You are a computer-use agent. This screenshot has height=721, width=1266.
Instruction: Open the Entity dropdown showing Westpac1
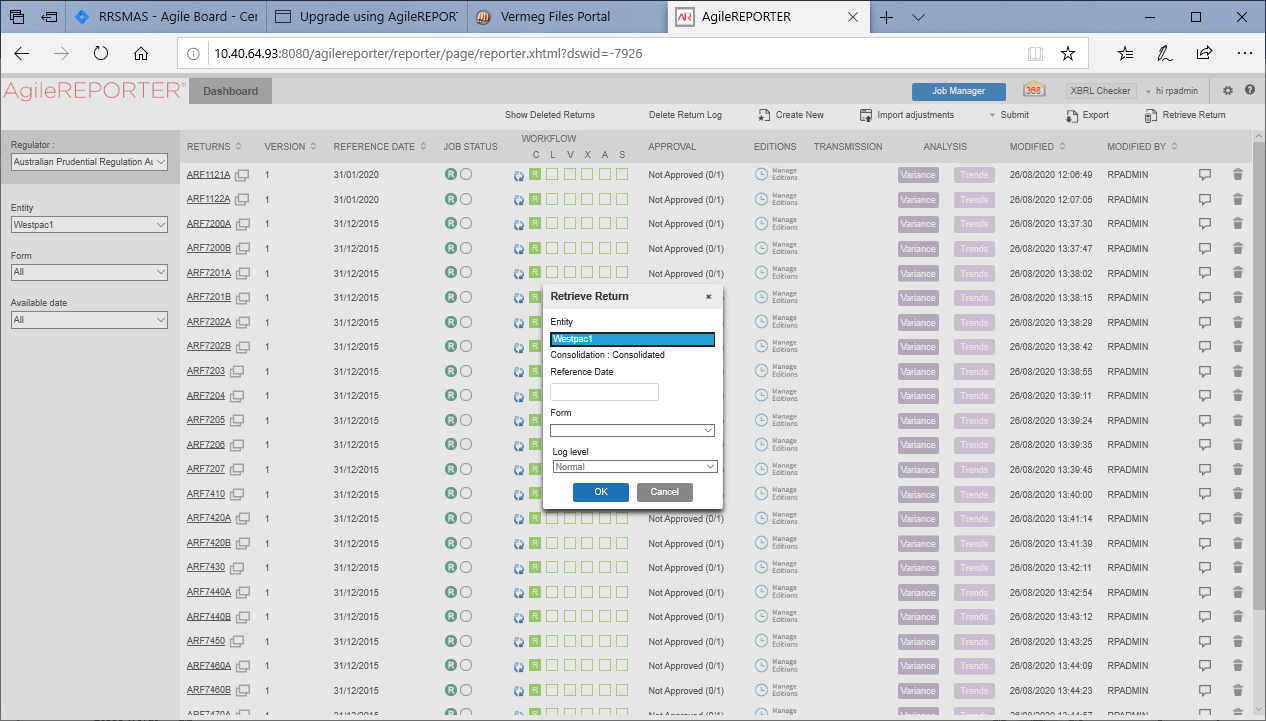[x=89, y=224]
